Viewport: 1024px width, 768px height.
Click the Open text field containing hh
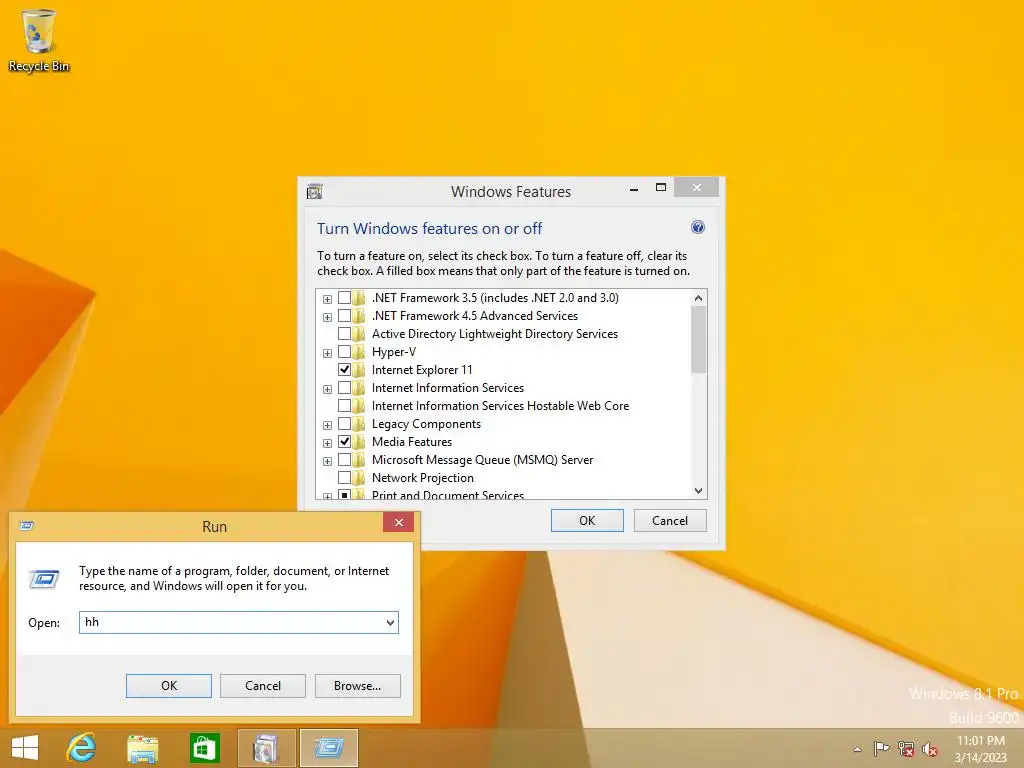pyautogui.click(x=238, y=622)
